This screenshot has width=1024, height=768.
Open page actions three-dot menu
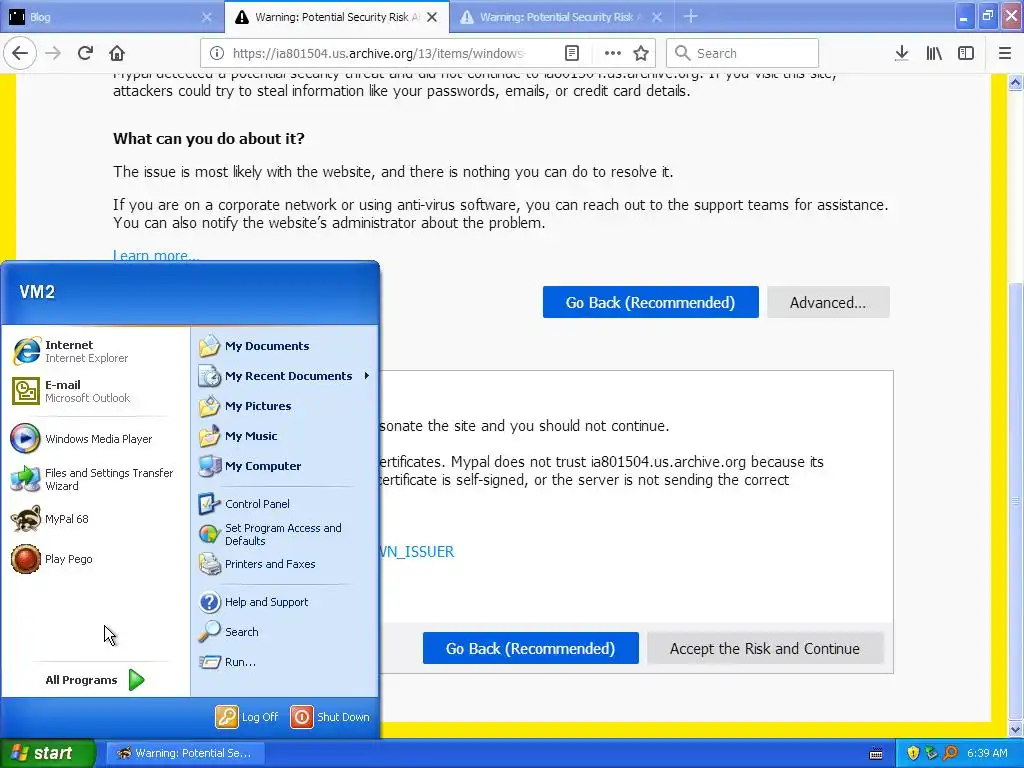(612, 53)
